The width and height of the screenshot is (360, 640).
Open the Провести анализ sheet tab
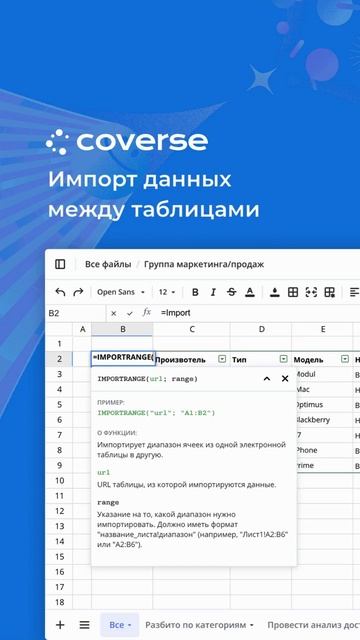313,625
